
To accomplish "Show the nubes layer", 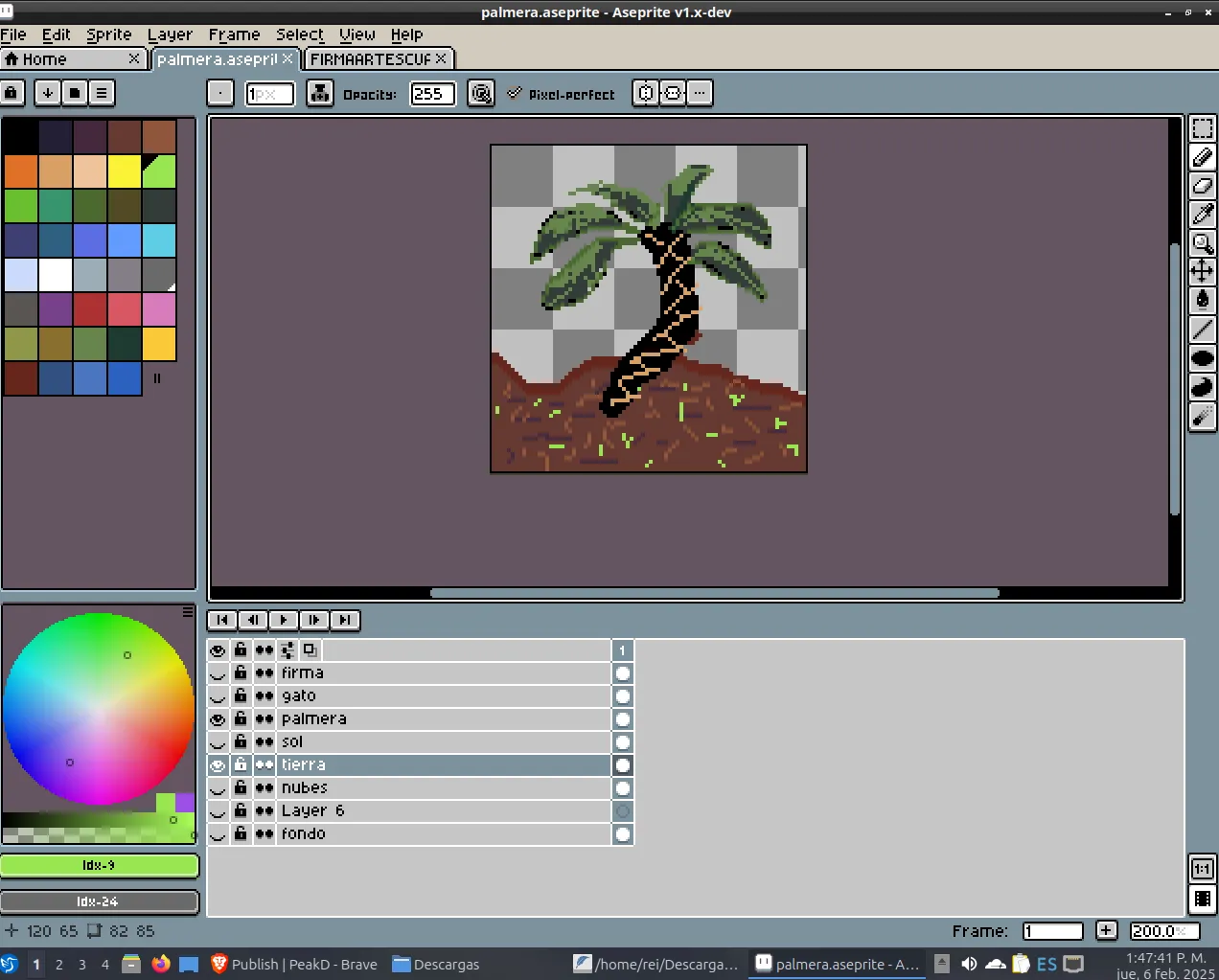I will pyautogui.click(x=218, y=788).
